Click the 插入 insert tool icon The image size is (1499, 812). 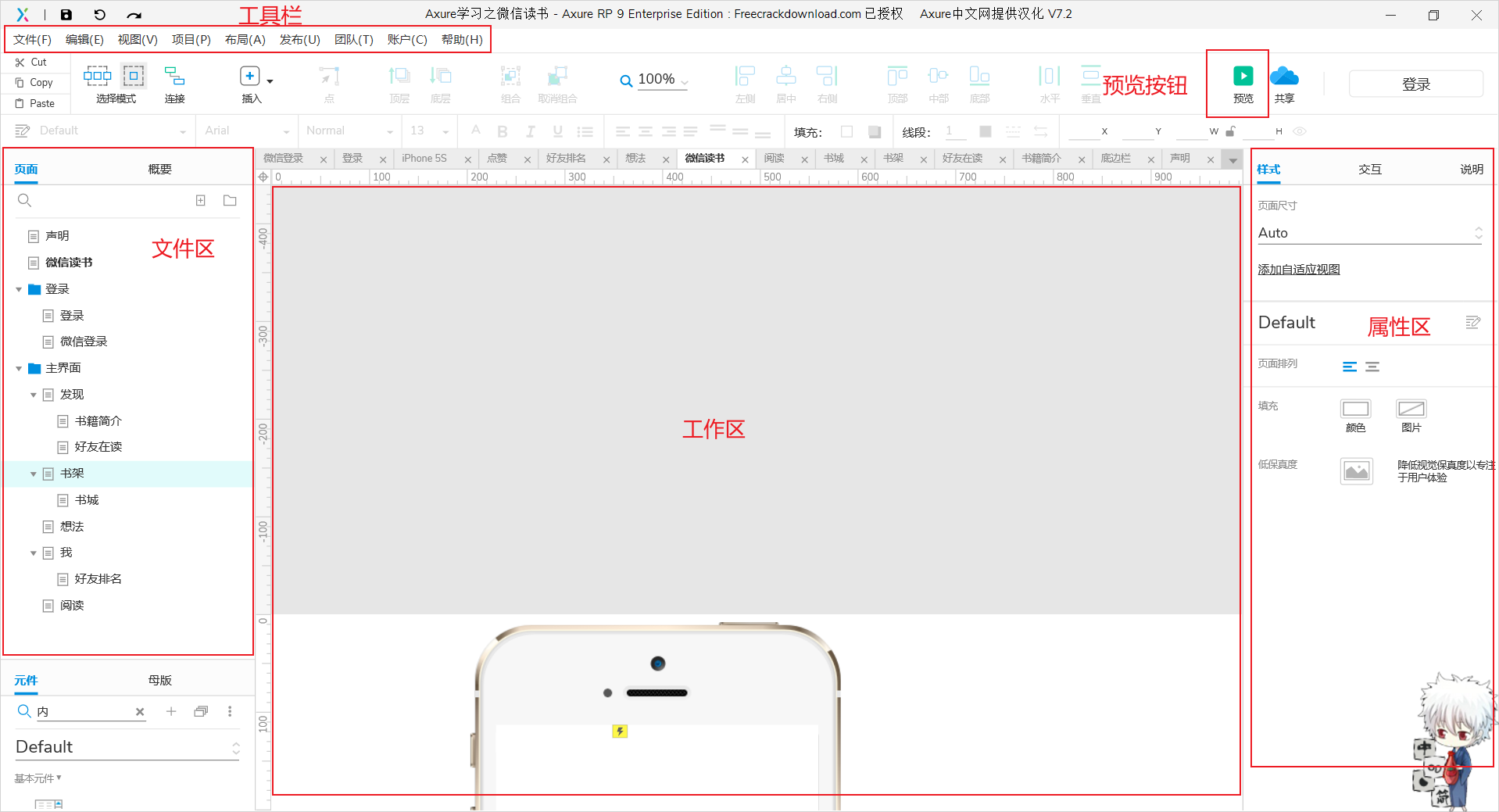249,76
